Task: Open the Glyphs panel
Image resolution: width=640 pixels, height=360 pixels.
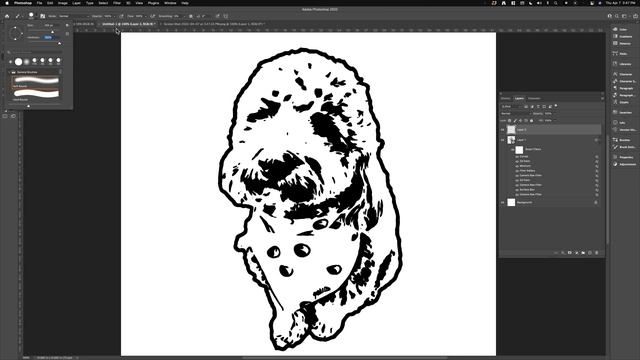Action: (x=620, y=102)
